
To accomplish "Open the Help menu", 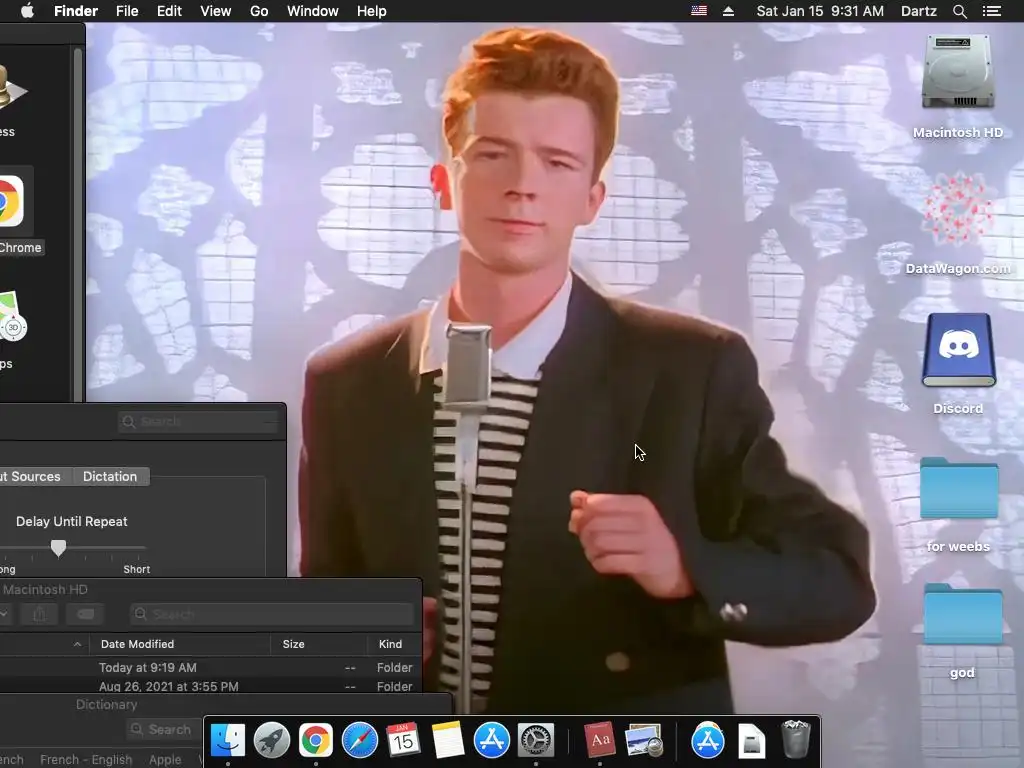I will [372, 11].
